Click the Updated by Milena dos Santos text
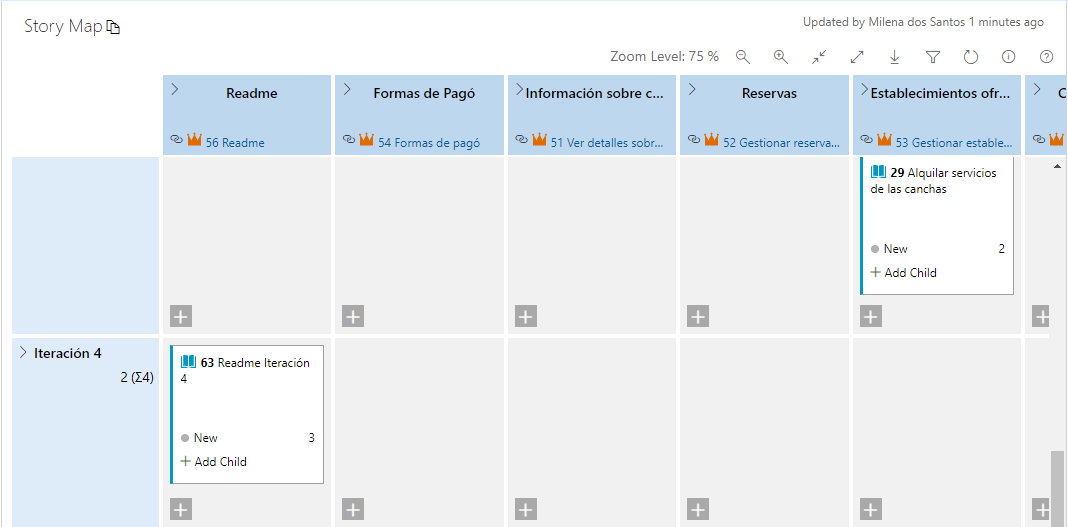Image resolution: width=1068 pixels, height=527 pixels. point(923,22)
